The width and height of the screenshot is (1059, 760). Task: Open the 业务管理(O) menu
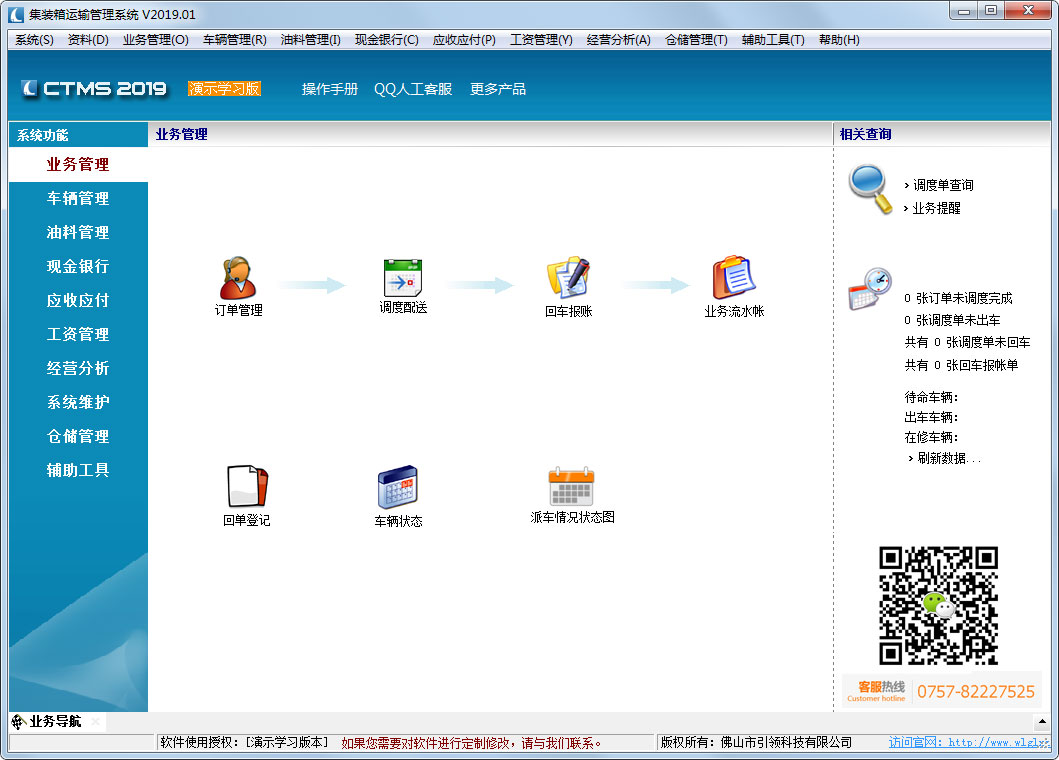(155, 40)
